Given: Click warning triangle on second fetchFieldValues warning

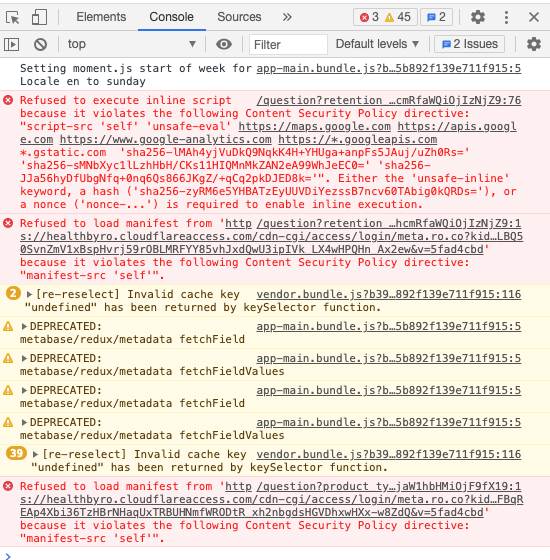Looking at the screenshot, I should tap(8, 422).
